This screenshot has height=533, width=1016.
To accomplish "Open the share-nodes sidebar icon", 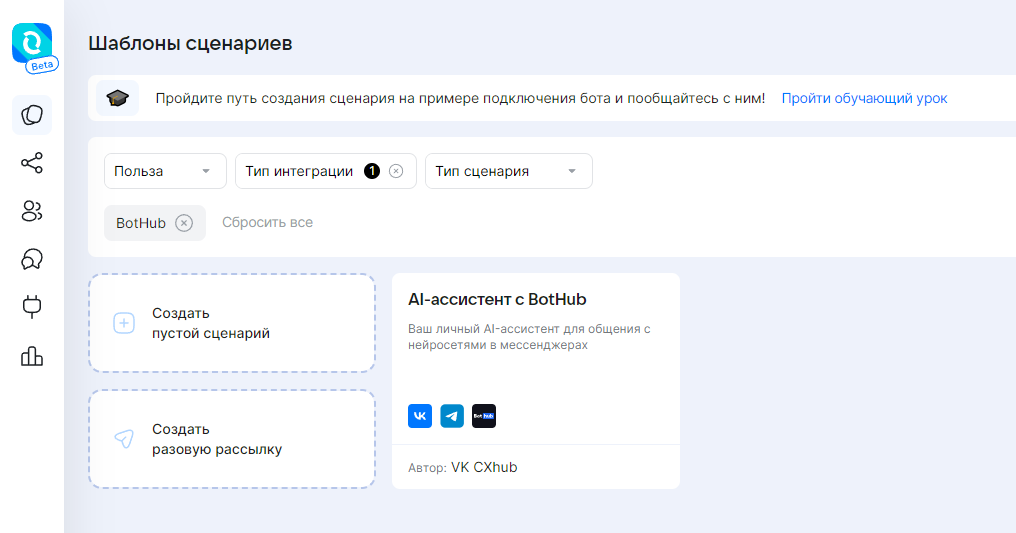I will click(x=32, y=163).
